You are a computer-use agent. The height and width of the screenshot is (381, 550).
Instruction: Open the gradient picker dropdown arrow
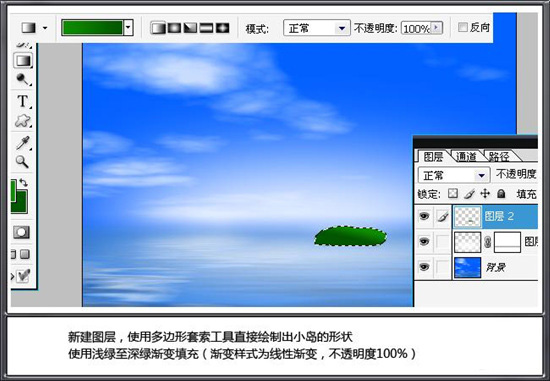[128, 27]
